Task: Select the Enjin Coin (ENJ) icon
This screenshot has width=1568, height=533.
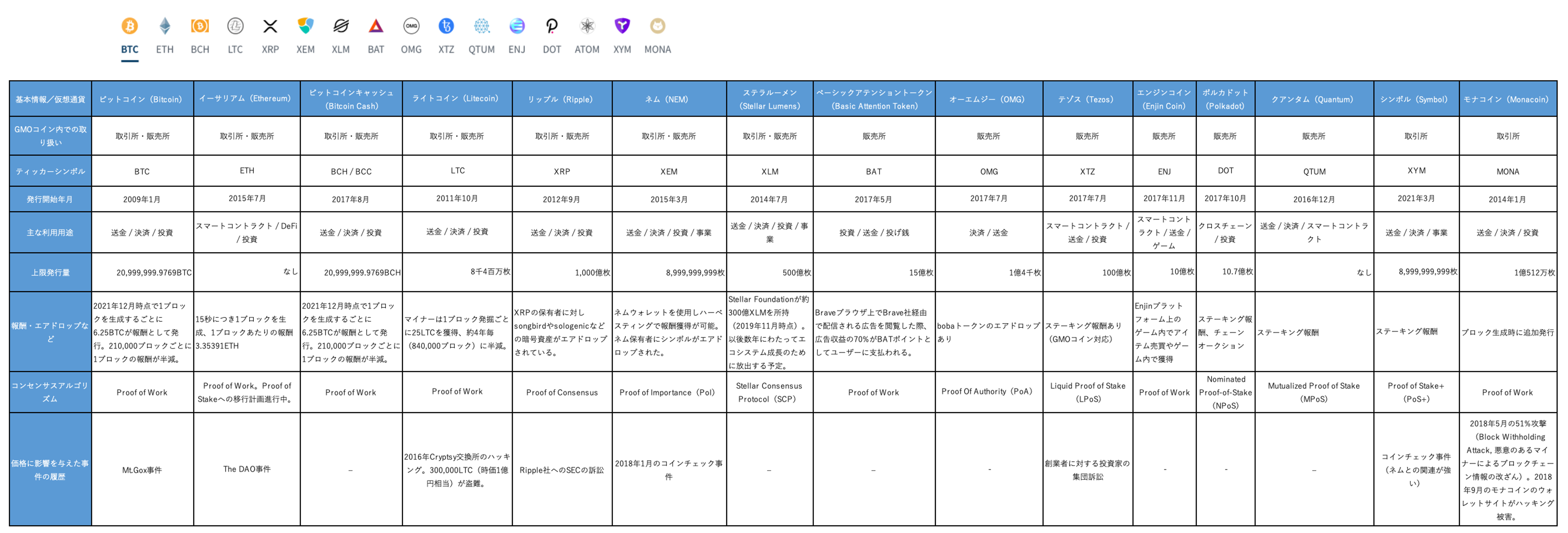Action: click(517, 26)
